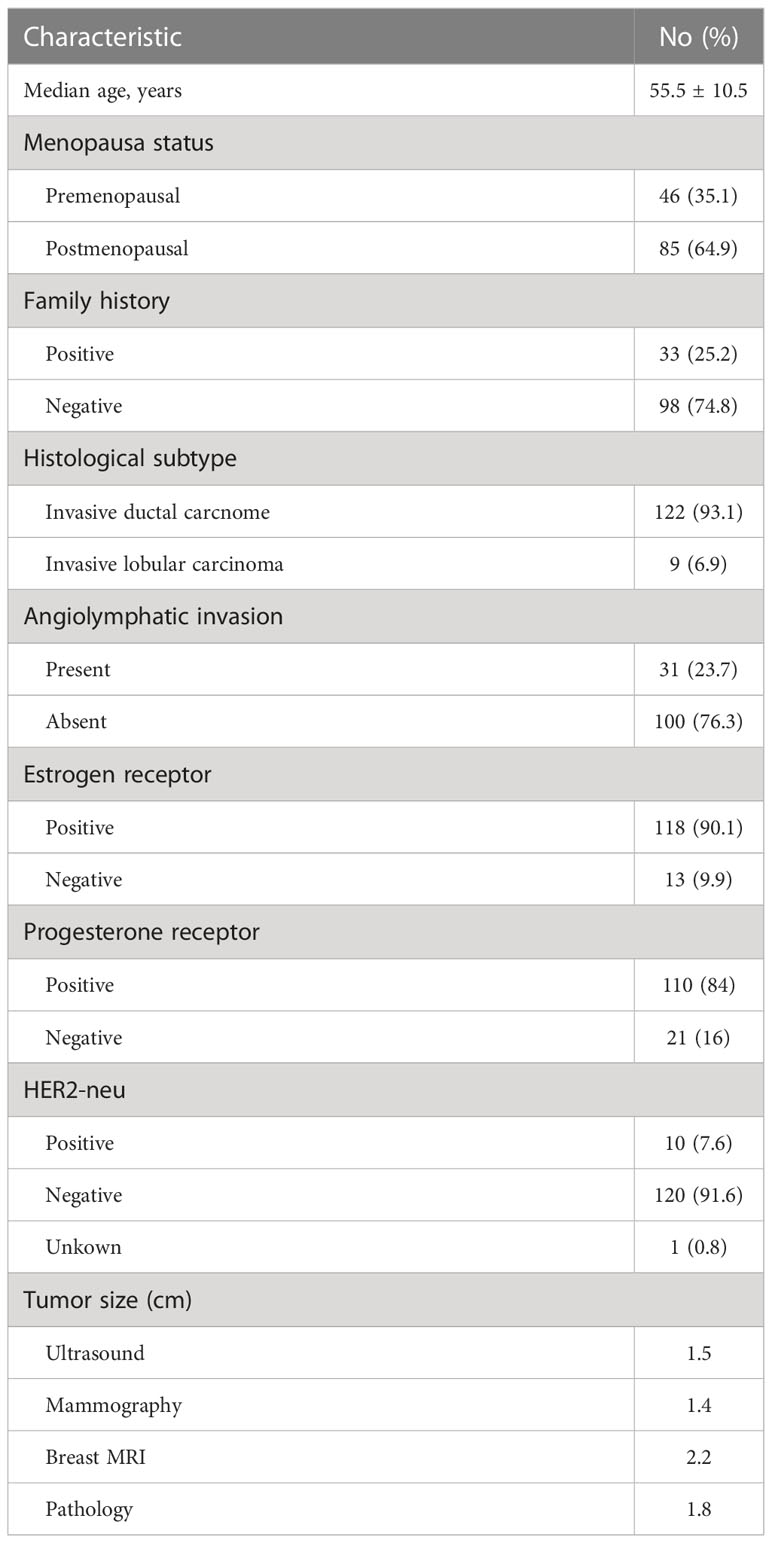Select the Premenopausal row label
The height and width of the screenshot is (1543, 772).
[x=112, y=196]
